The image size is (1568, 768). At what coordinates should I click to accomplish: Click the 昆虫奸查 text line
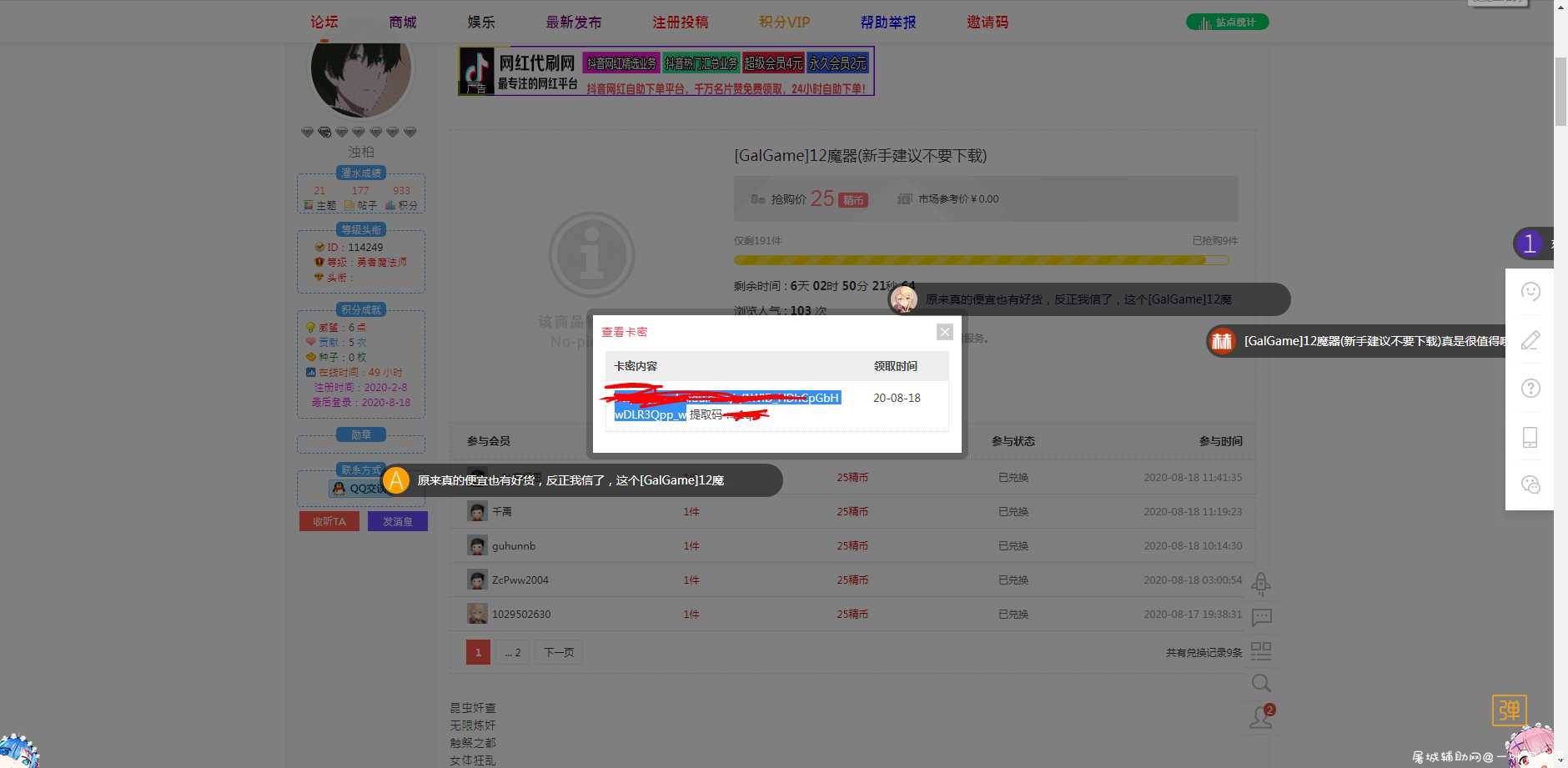(x=473, y=708)
